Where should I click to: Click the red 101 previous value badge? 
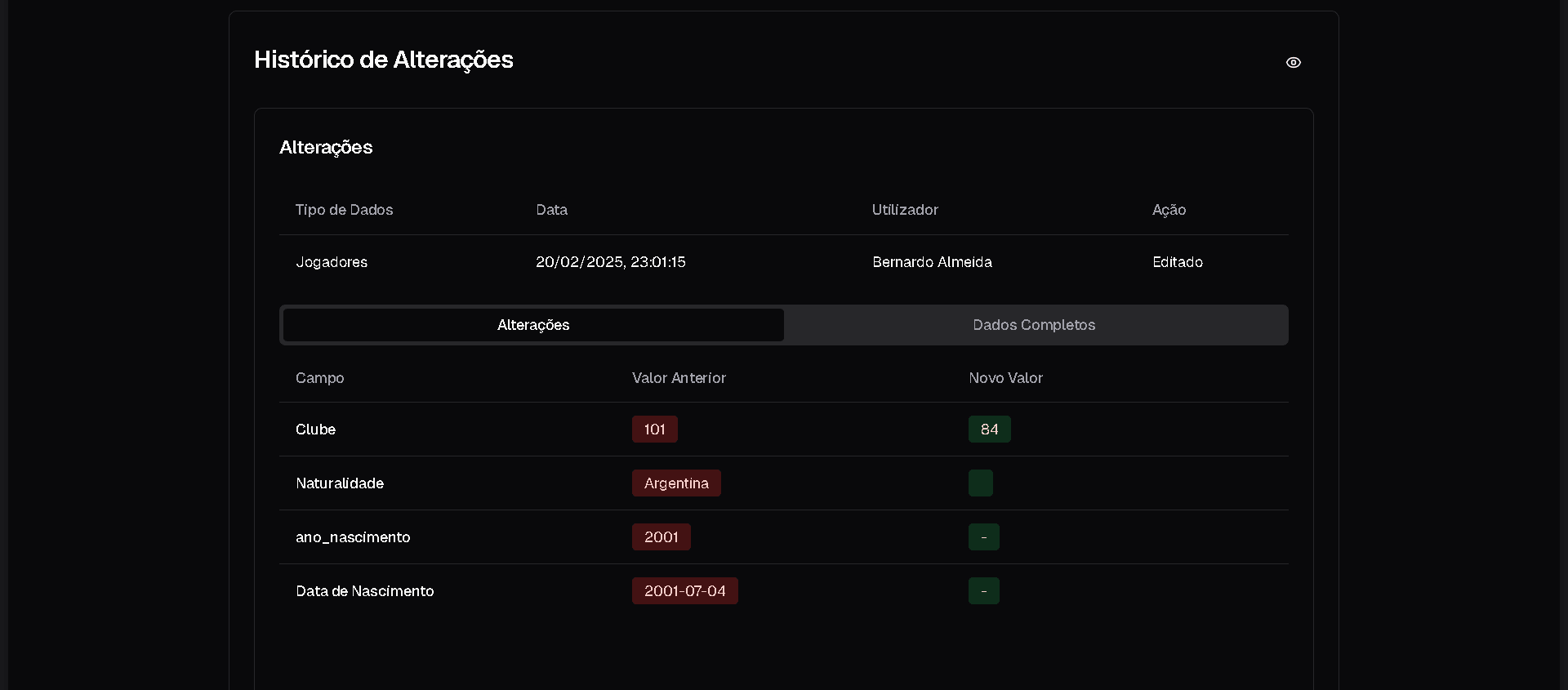[654, 430]
